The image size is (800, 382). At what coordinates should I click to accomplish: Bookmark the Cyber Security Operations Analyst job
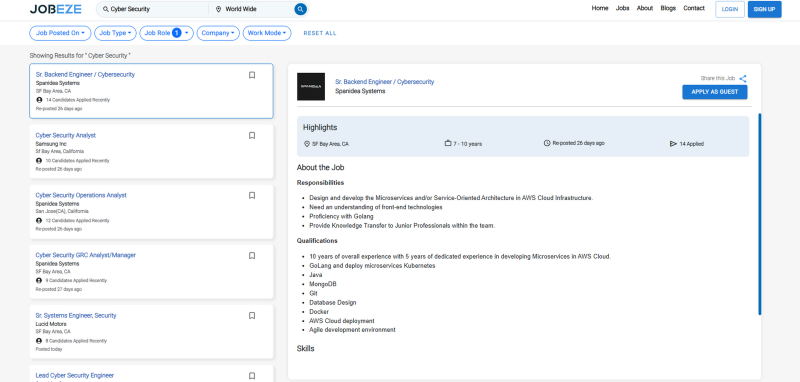click(x=252, y=195)
